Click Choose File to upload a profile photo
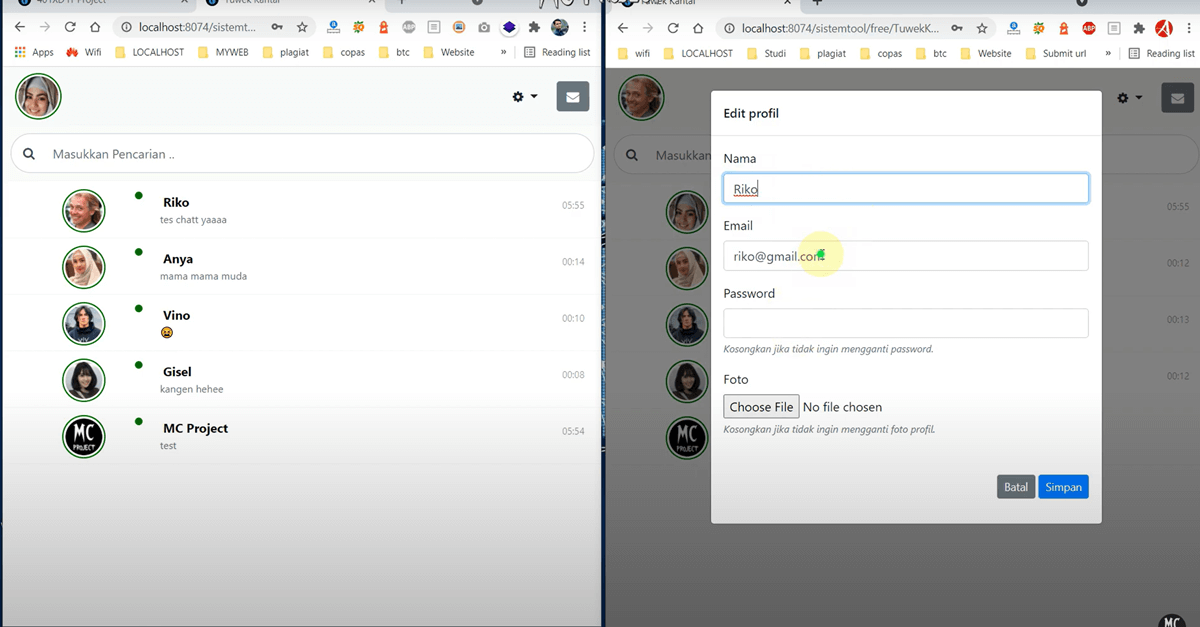 tap(761, 406)
